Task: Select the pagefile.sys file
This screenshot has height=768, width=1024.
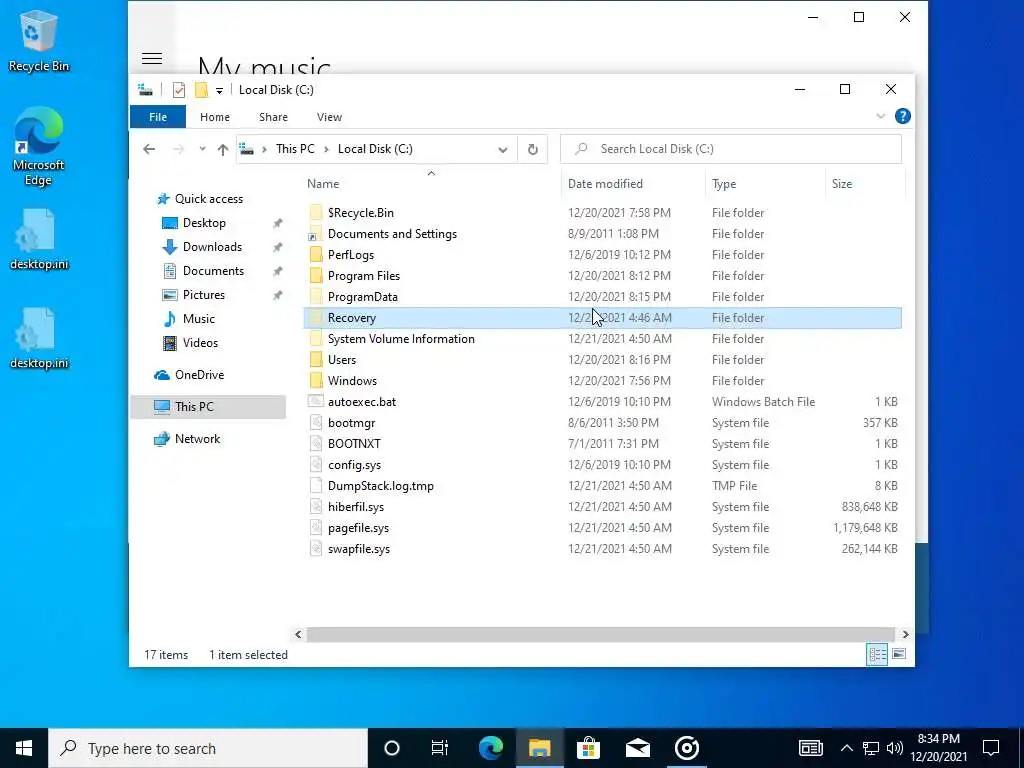Action: [x=358, y=528]
